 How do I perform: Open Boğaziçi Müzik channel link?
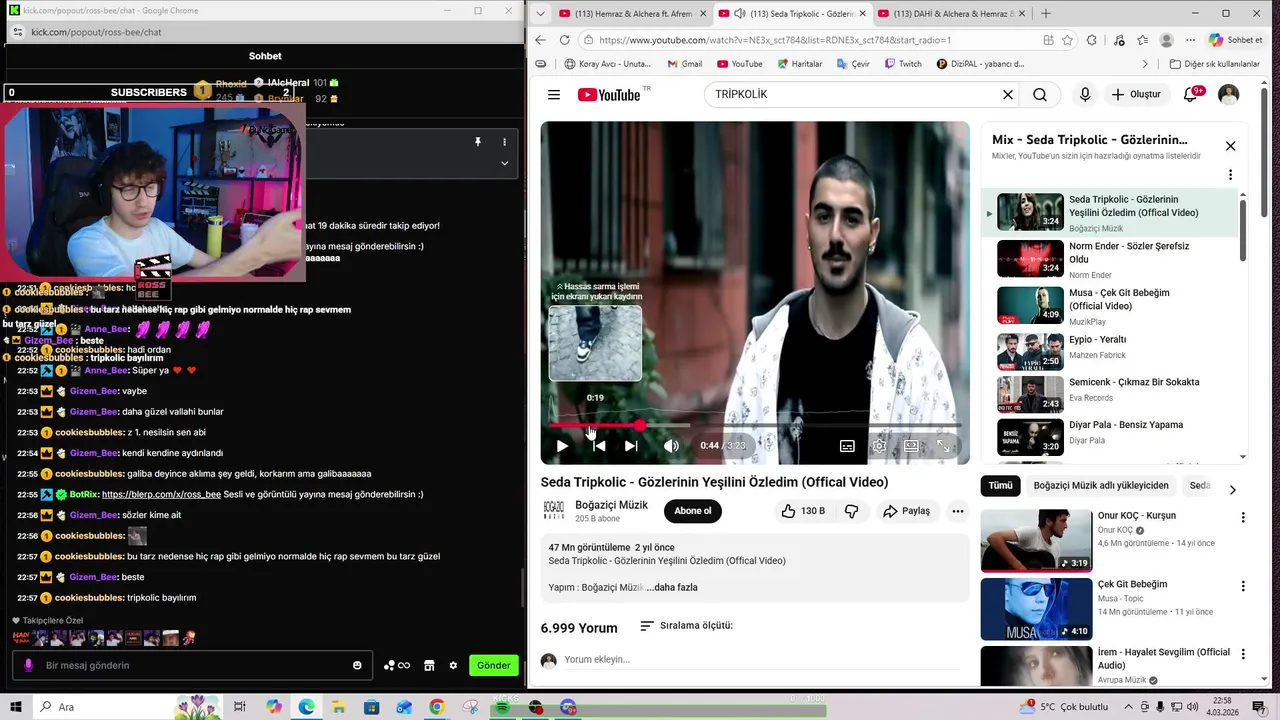pyautogui.click(x=611, y=505)
